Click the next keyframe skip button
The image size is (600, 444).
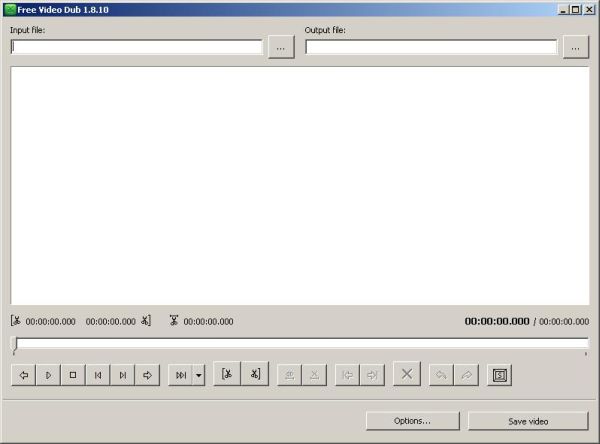coord(180,375)
